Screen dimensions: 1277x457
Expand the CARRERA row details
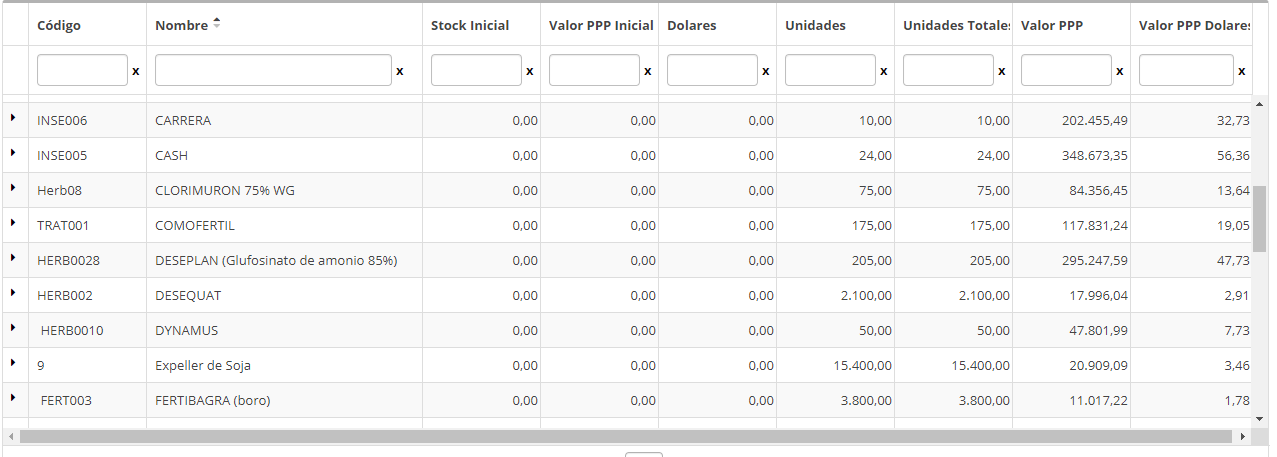(x=14, y=118)
